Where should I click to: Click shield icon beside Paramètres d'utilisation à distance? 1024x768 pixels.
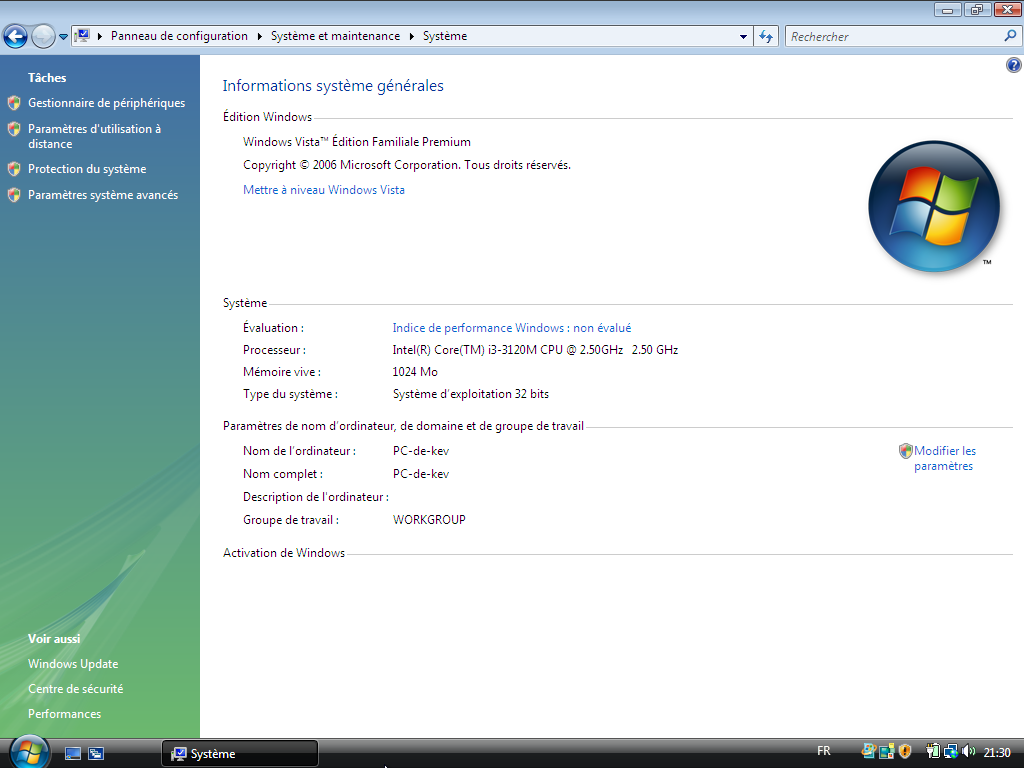[x=14, y=129]
